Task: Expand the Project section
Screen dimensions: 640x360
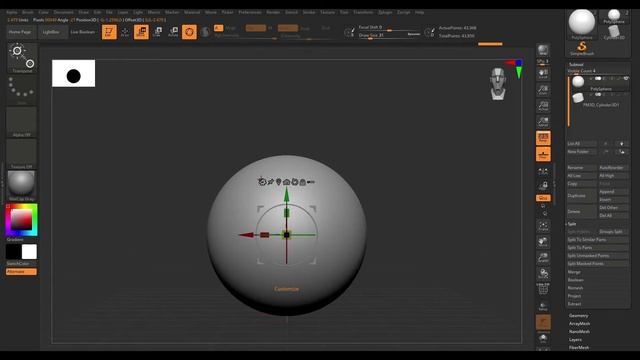Action: 574,296
